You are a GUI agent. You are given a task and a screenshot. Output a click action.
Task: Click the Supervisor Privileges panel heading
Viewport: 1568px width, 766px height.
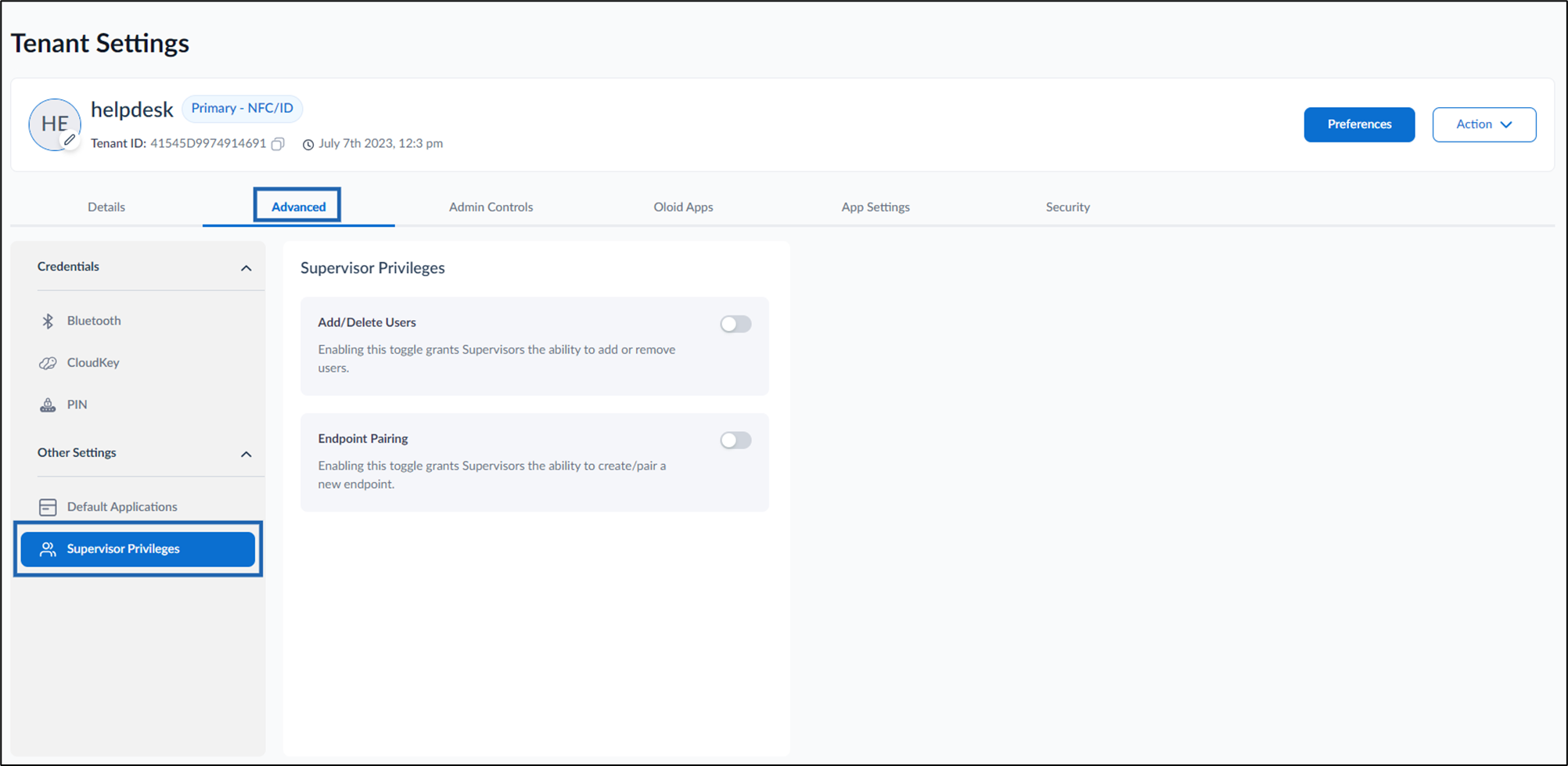pos(372,268)
